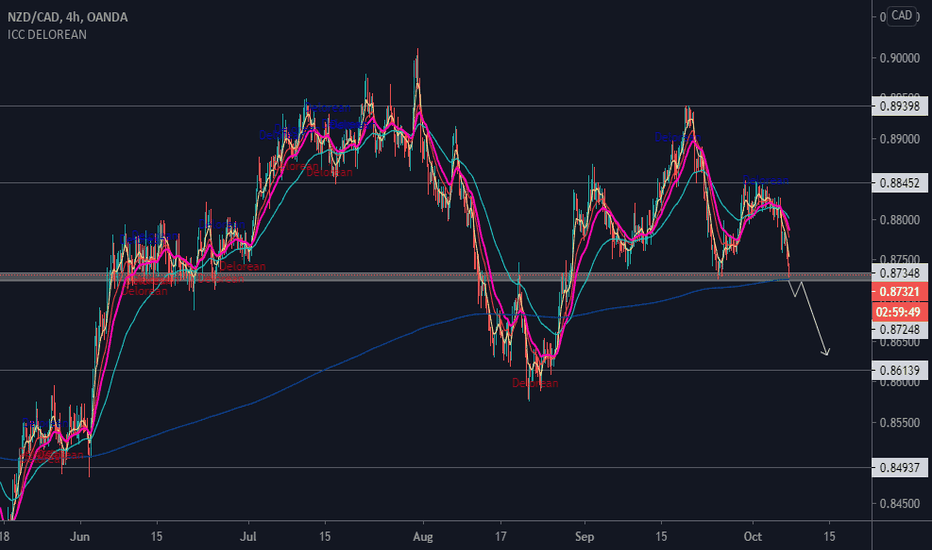
Task: Select the 0.87348 horizontal line price tag
Action: (899, 274)
